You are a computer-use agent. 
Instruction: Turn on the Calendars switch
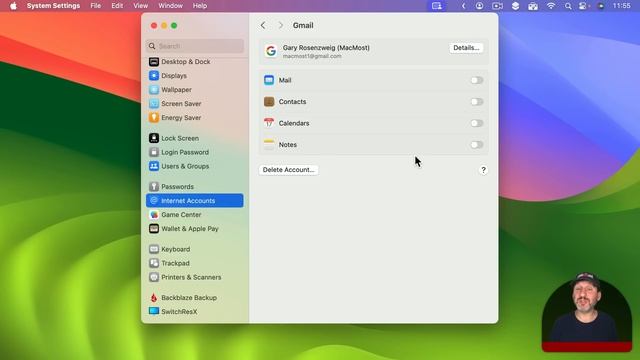(477, 123)
